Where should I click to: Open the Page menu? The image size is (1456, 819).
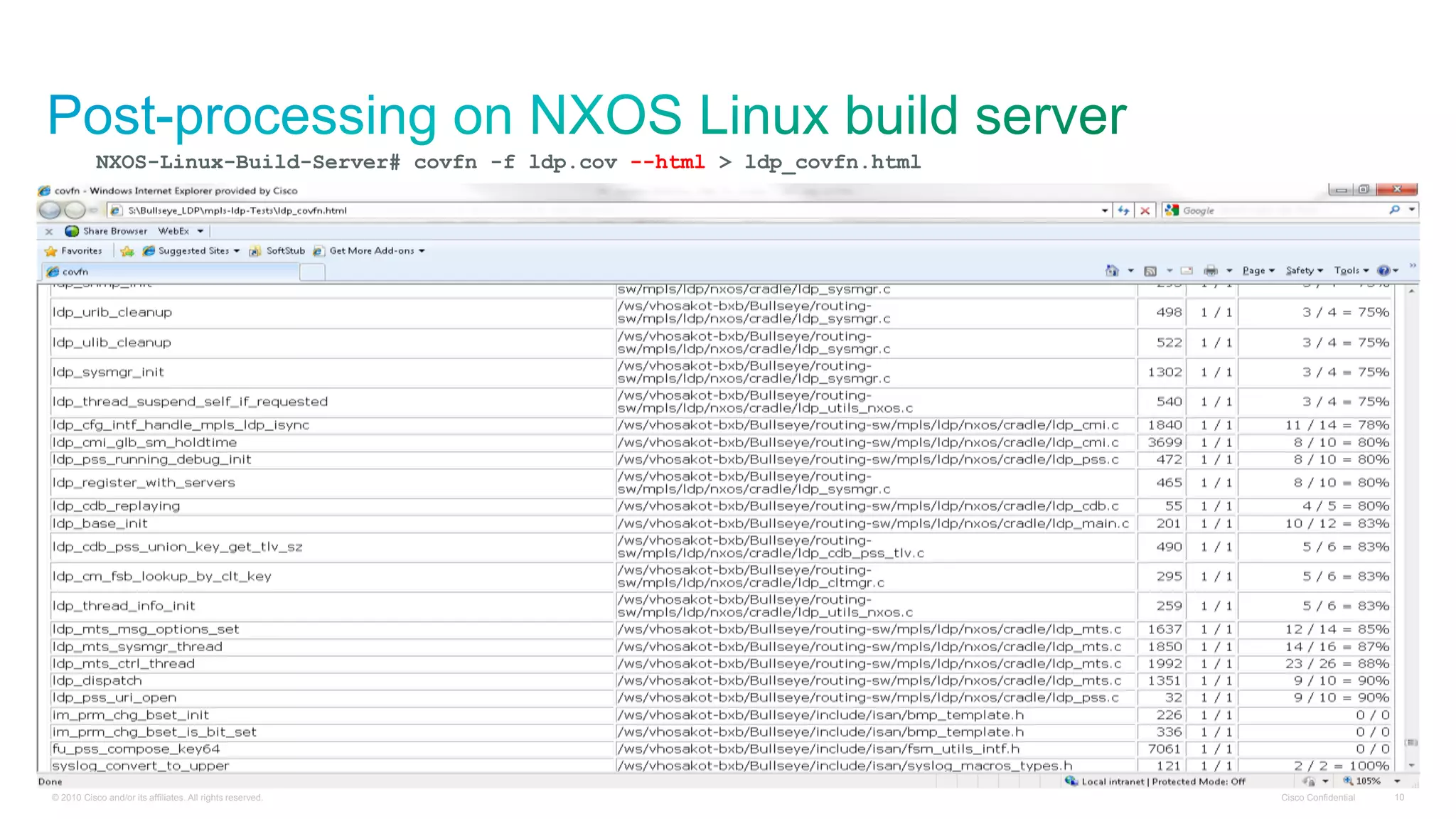[x=1258, y=270]
